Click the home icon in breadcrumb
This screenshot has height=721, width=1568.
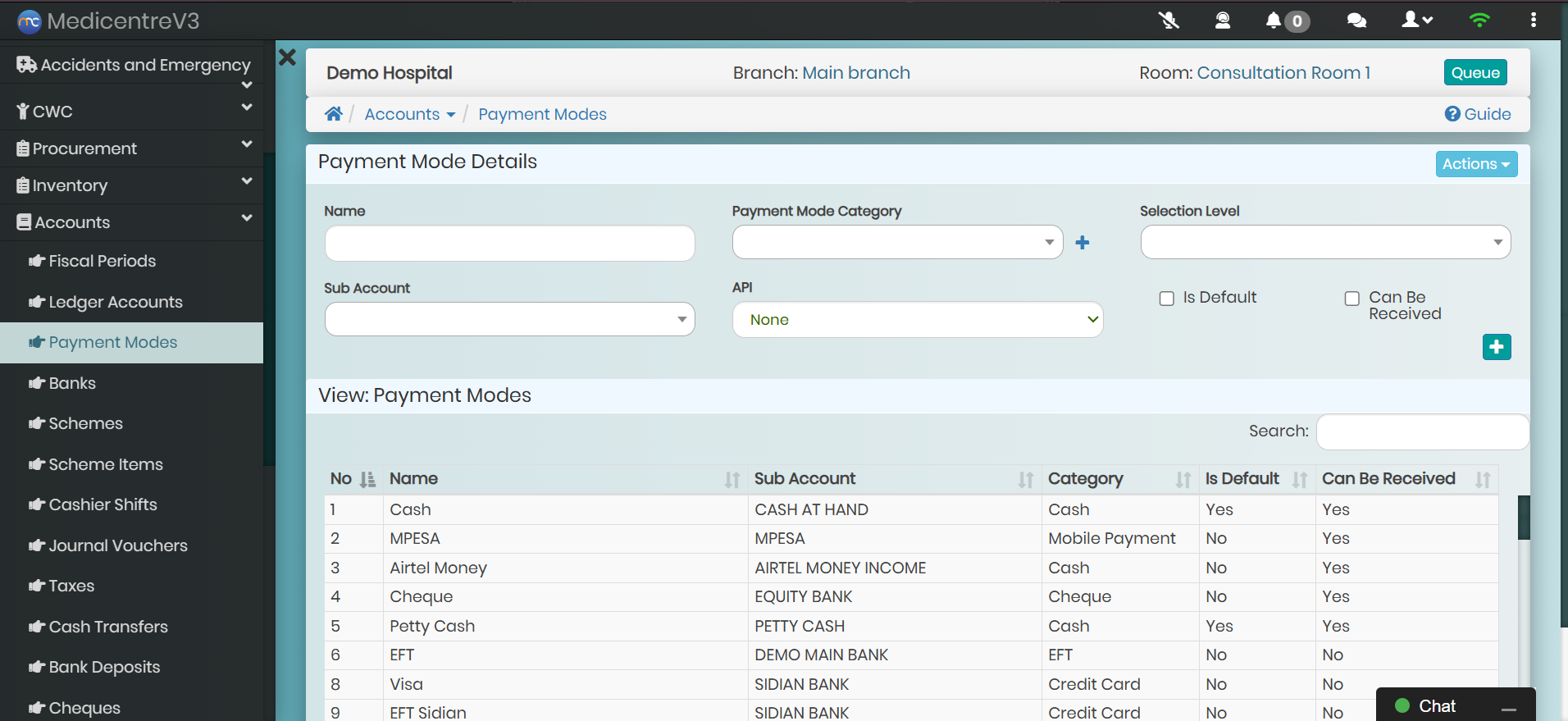pyautogui.click(x=333, y=114)
